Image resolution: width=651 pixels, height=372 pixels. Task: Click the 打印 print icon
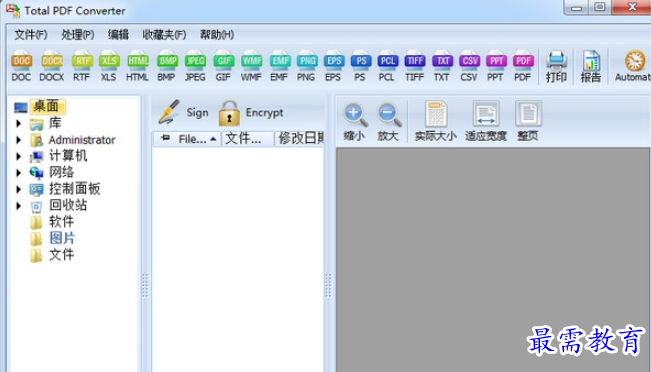[x=556, y=66]
